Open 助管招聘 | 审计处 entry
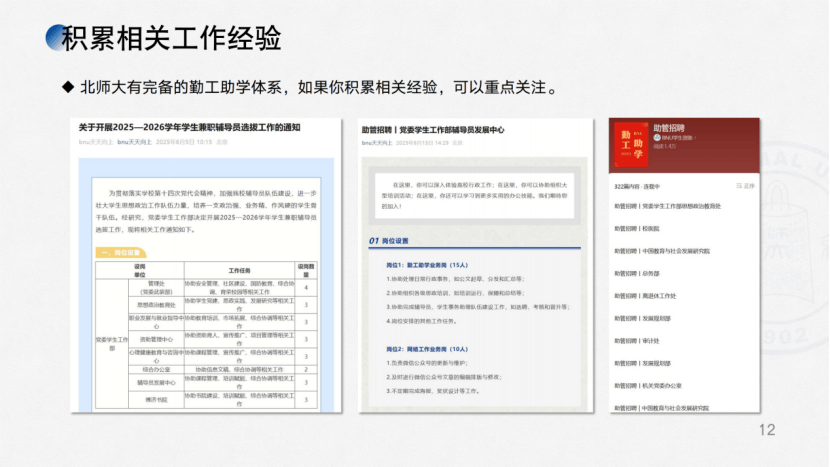This screenshot has height=467, width=830. pyautogui.click(x=636, y=340)
